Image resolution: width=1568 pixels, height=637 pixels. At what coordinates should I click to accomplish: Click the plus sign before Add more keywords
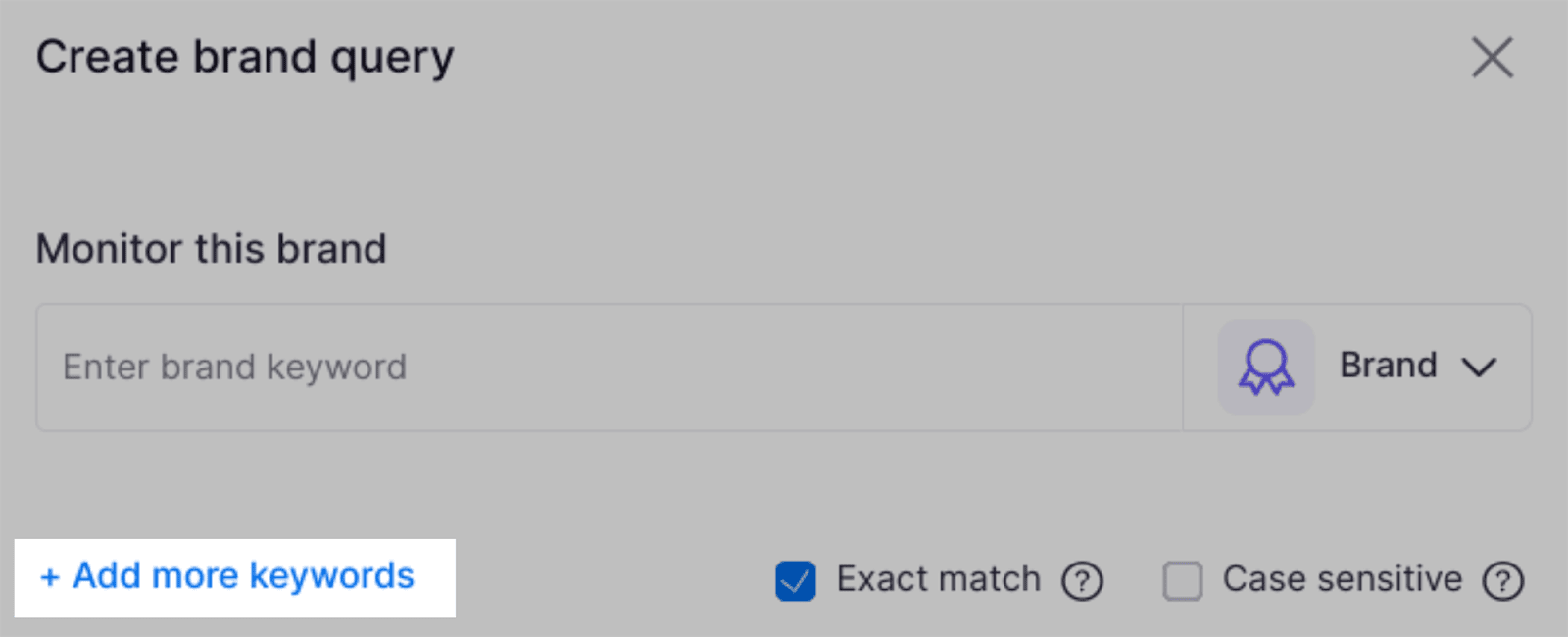coord(50,577)
